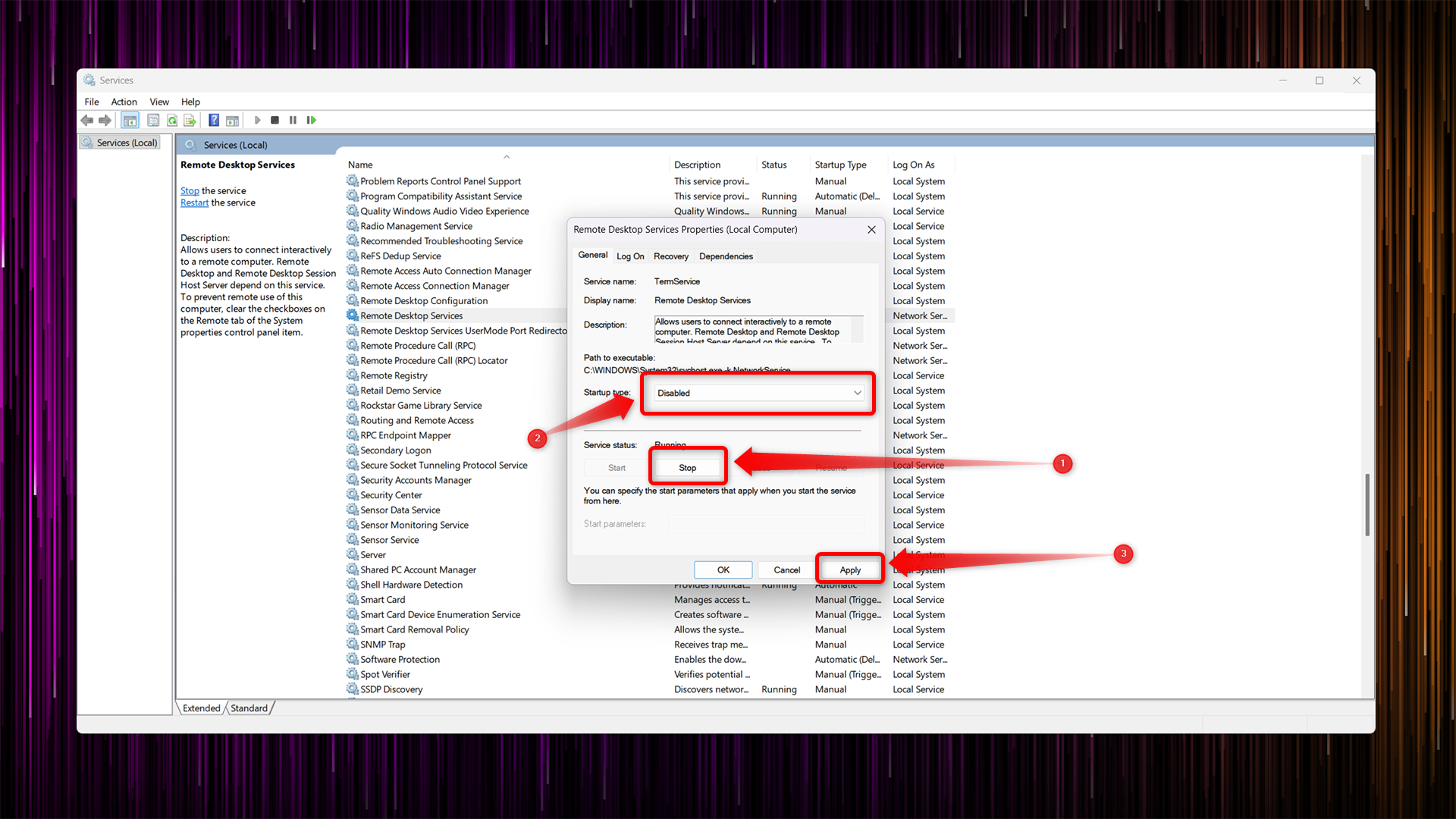
Task: Select the General tab in Properties dialog
Action: [x=593, y=255]
